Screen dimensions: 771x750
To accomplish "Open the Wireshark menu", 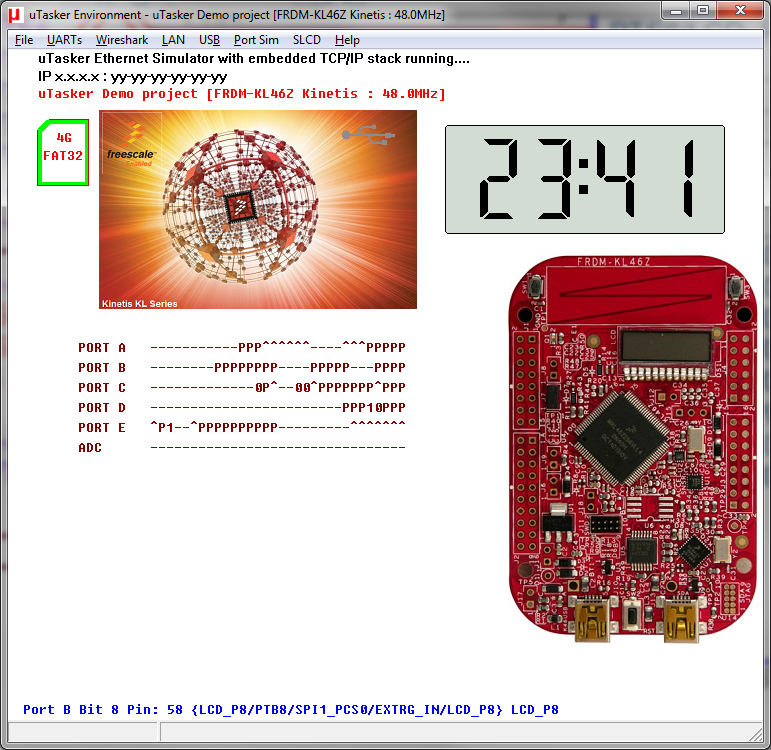I will click(x=121, y=40).
